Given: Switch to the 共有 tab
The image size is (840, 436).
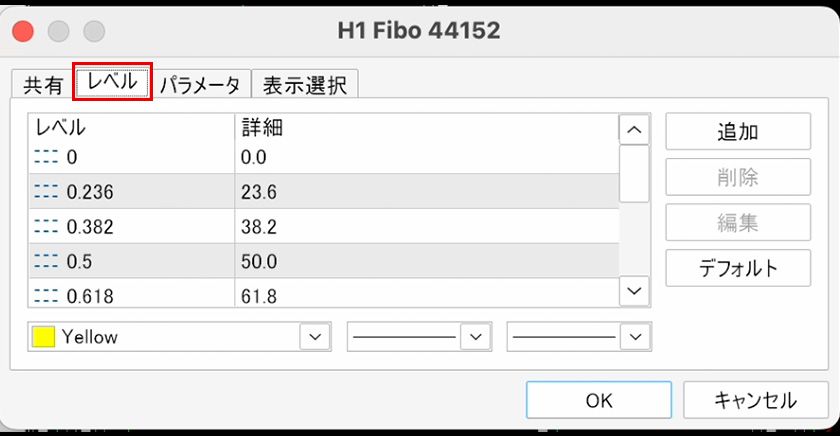Looking at the screenshot, I should 43,85.
